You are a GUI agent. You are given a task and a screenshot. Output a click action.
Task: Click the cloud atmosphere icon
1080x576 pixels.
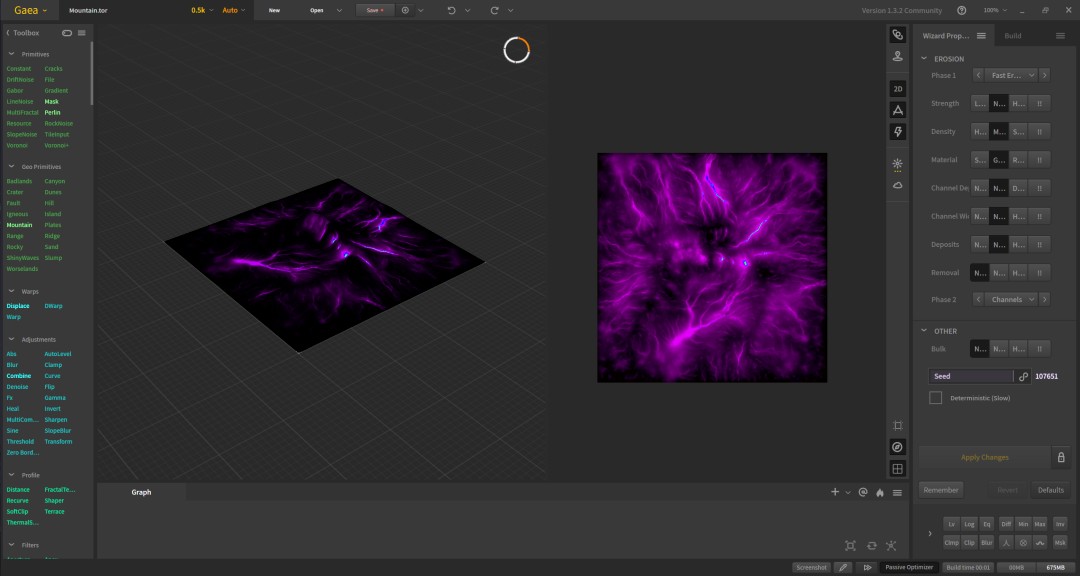coord(897,185)
